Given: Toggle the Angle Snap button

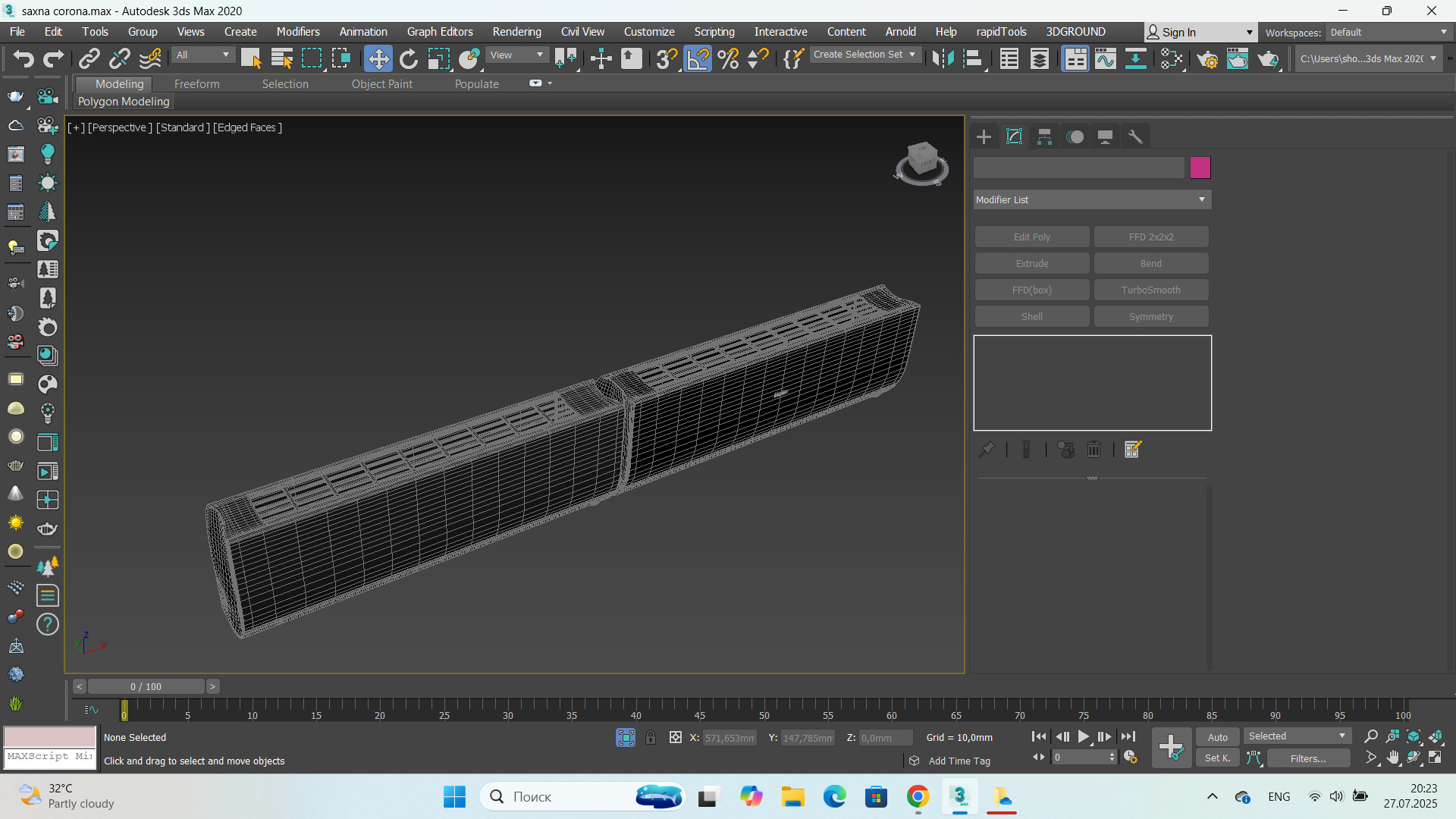Looking at the screenshot, I should pyautogui.click(x=698, y=58).
